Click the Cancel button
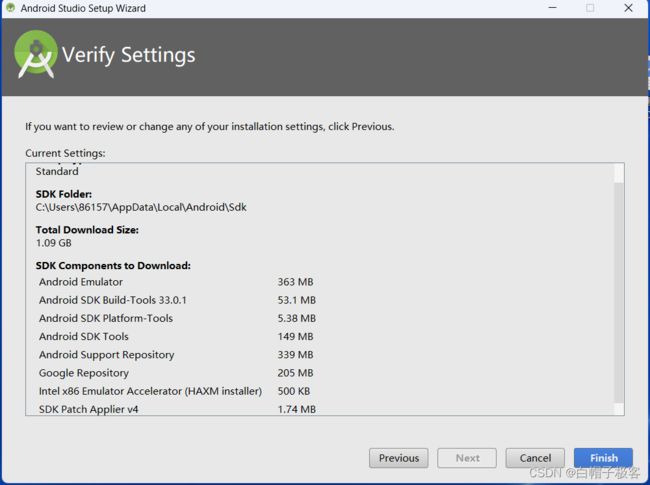 (x=535, y=458)
